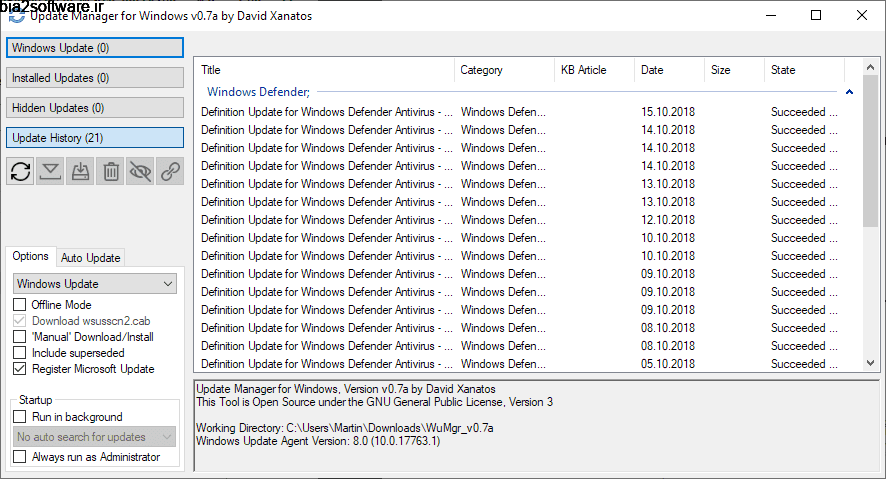This screenshot has height=479, width=886.
Task: Enable Offline Mode checkbox
Action: click(x=20, y=305)
